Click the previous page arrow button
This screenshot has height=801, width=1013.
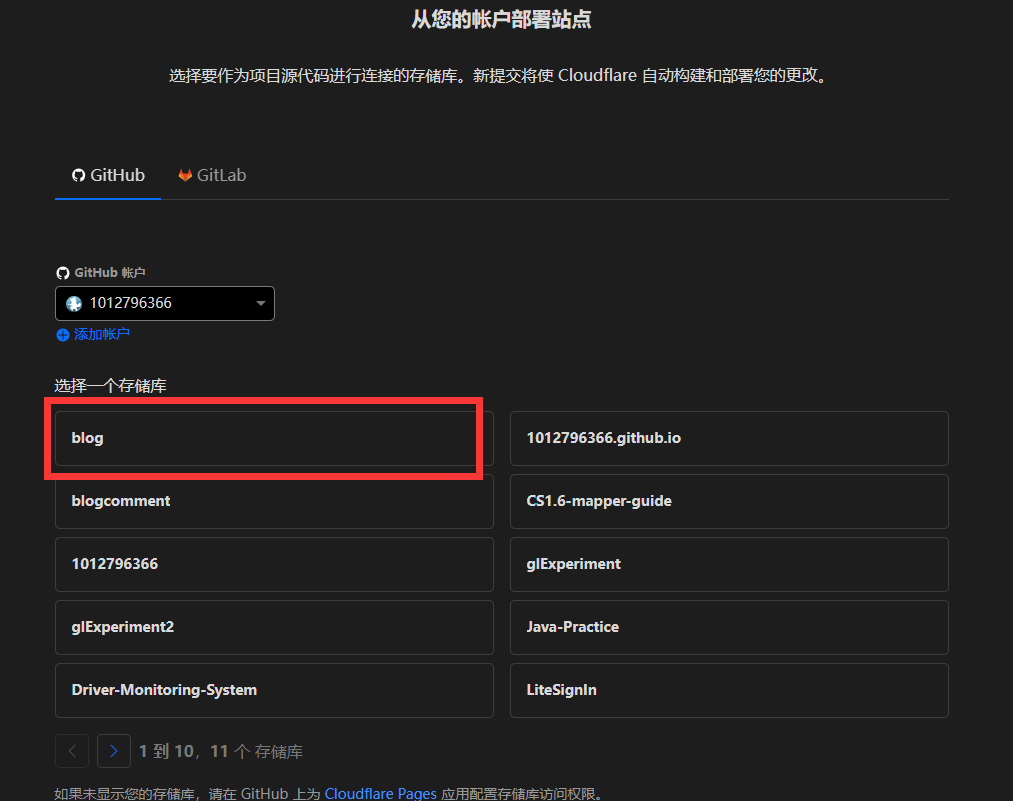pyautogui.click(x=72, y=751)
